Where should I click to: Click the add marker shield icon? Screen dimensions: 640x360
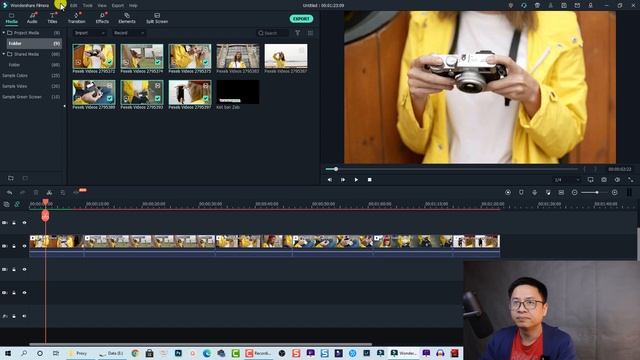click(x=521, y=193)
